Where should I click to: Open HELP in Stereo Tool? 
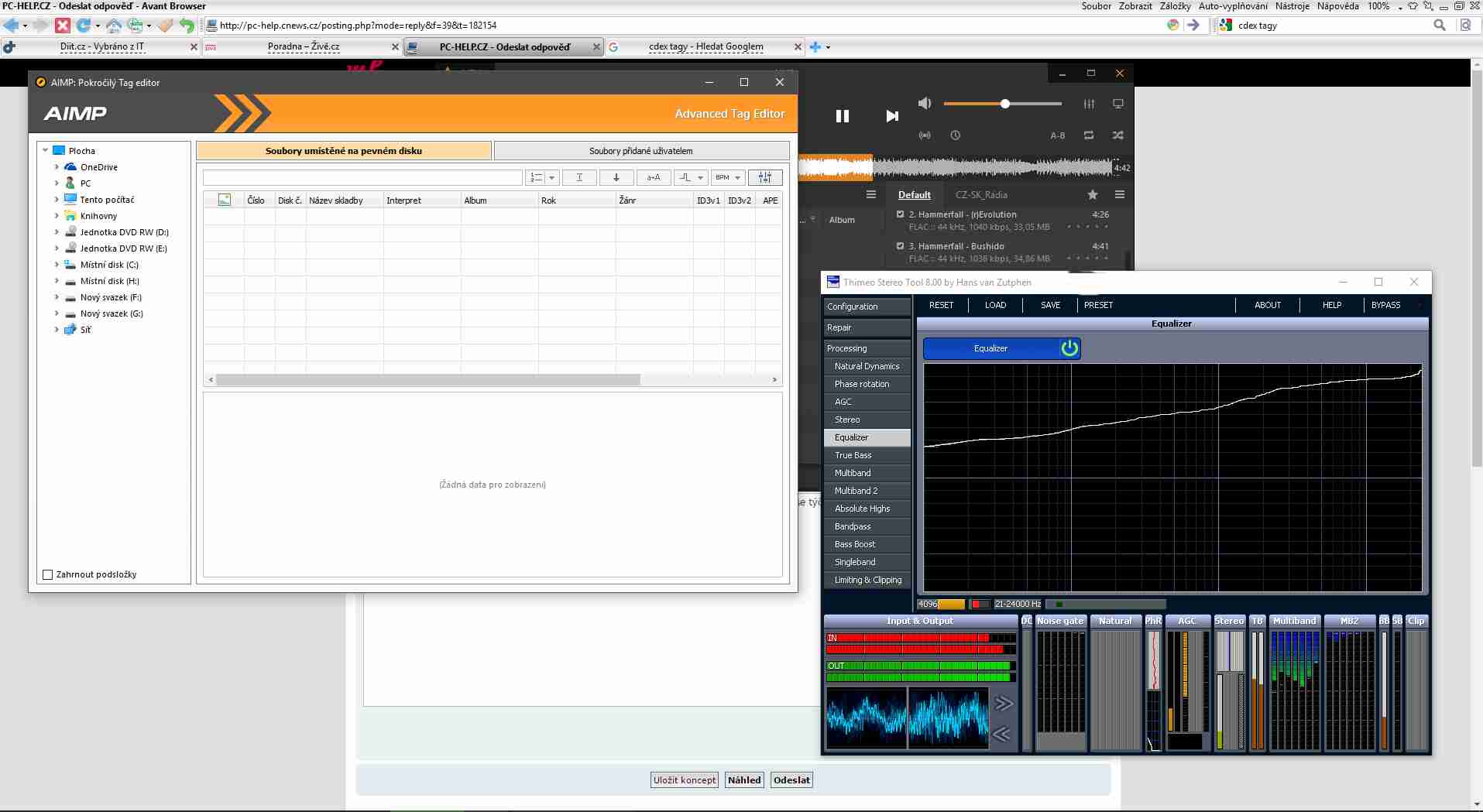pos(1332,305)
